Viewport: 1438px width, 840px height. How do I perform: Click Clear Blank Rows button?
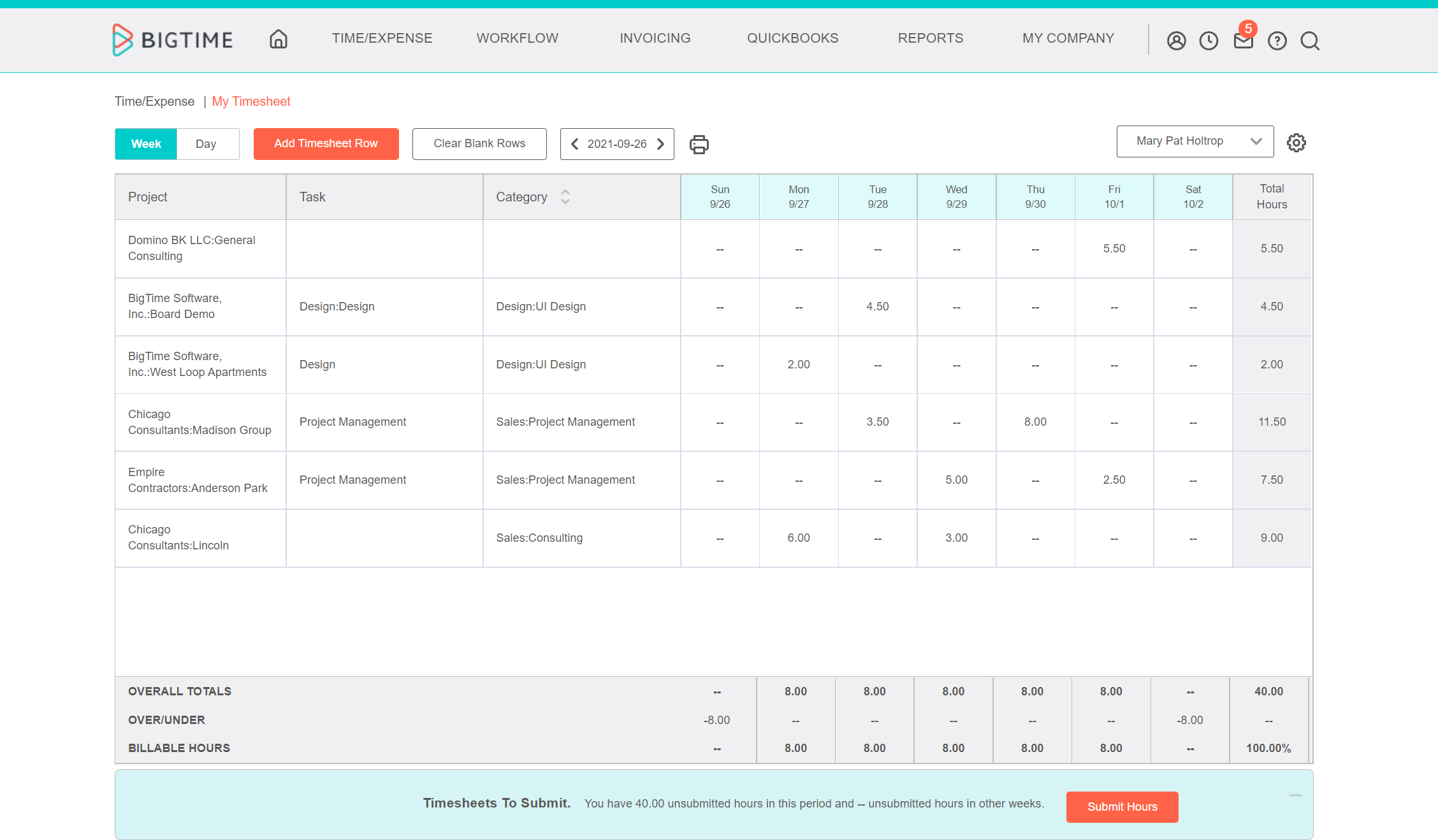click(479, 144)
